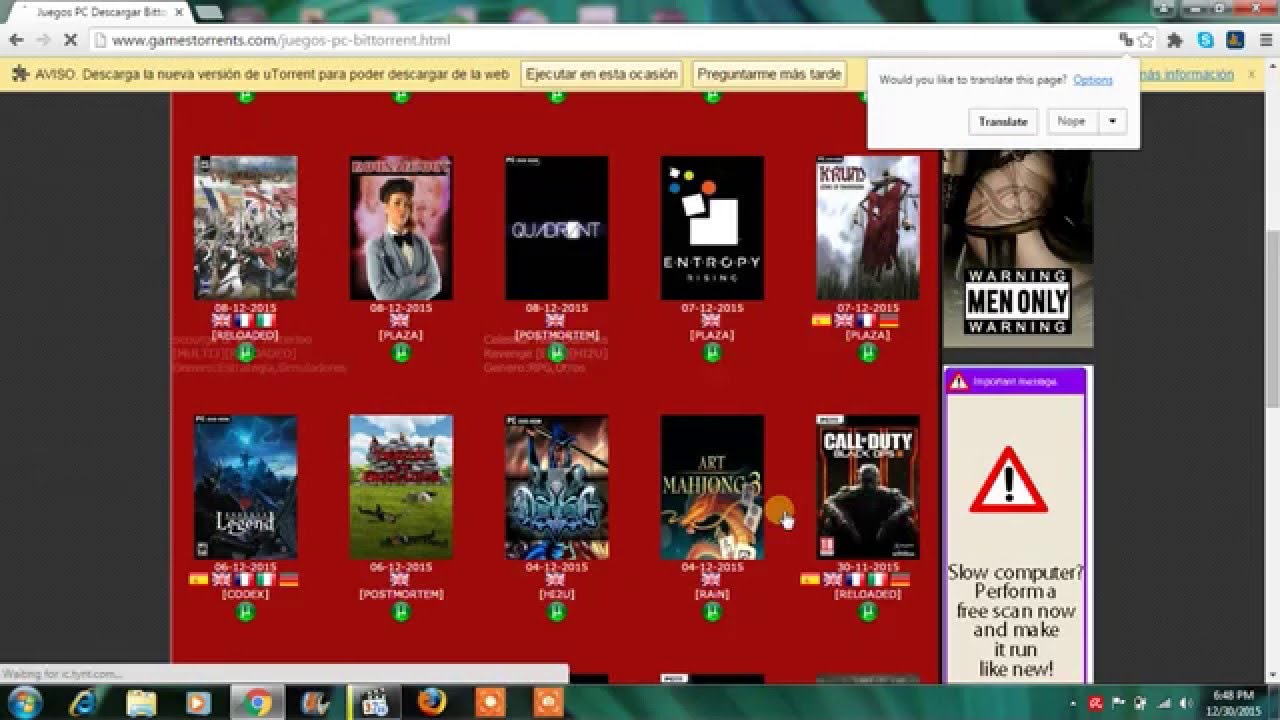Image resolution: width=1280 pixels, height=720 pixels.
Task: Open the Call of Duty Black Ops III cover
Action: tap(868, 487)
